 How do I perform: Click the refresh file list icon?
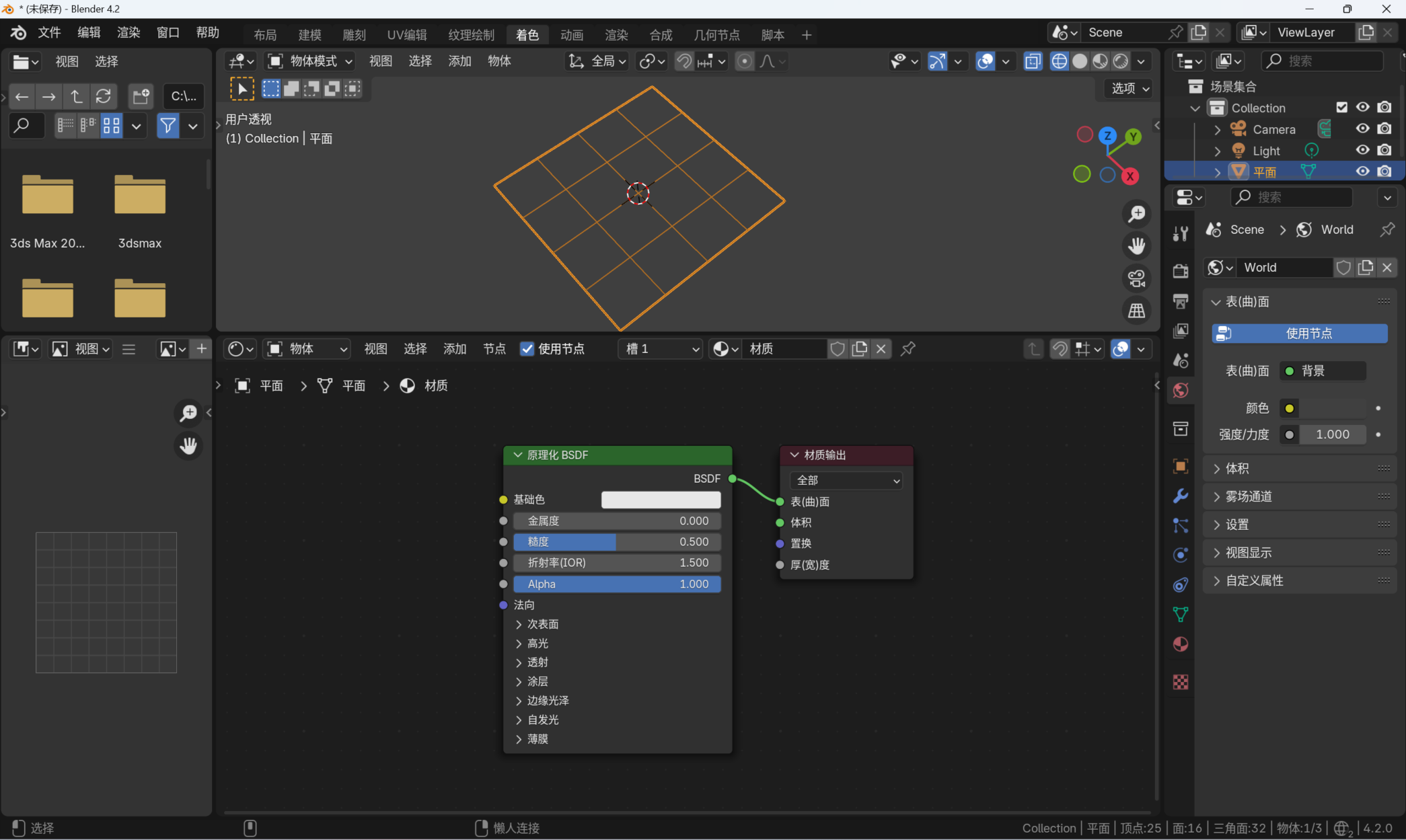tap(103, 96)
